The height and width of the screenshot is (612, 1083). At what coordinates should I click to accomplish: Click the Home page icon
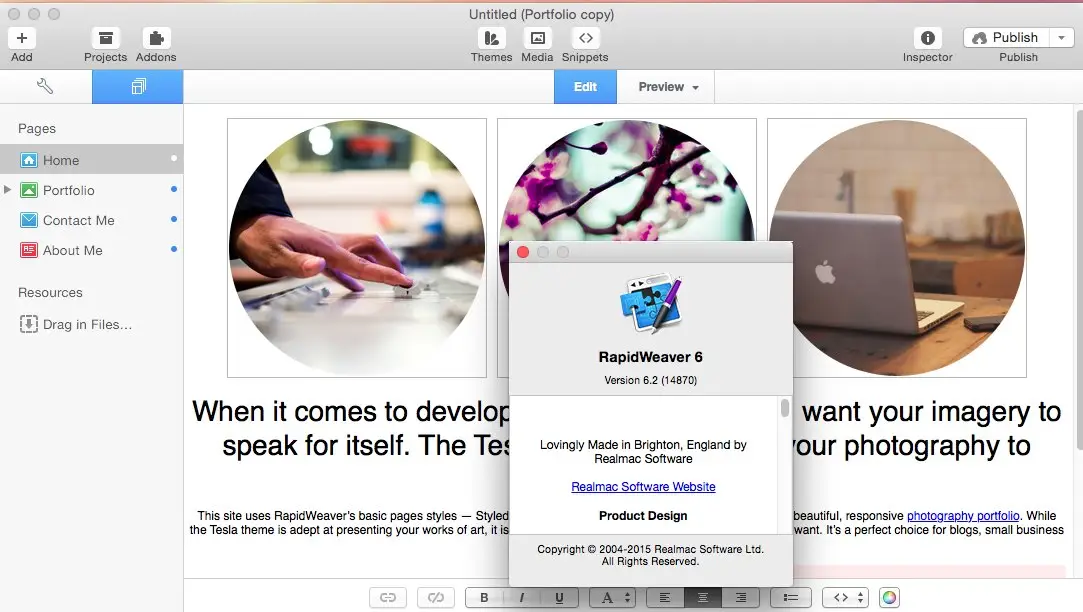[28, 160]
